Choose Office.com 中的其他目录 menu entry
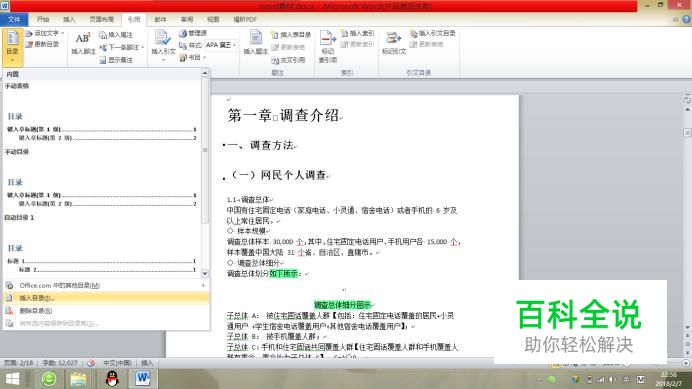Screen dimensions: 692x389 coord(106,285)
